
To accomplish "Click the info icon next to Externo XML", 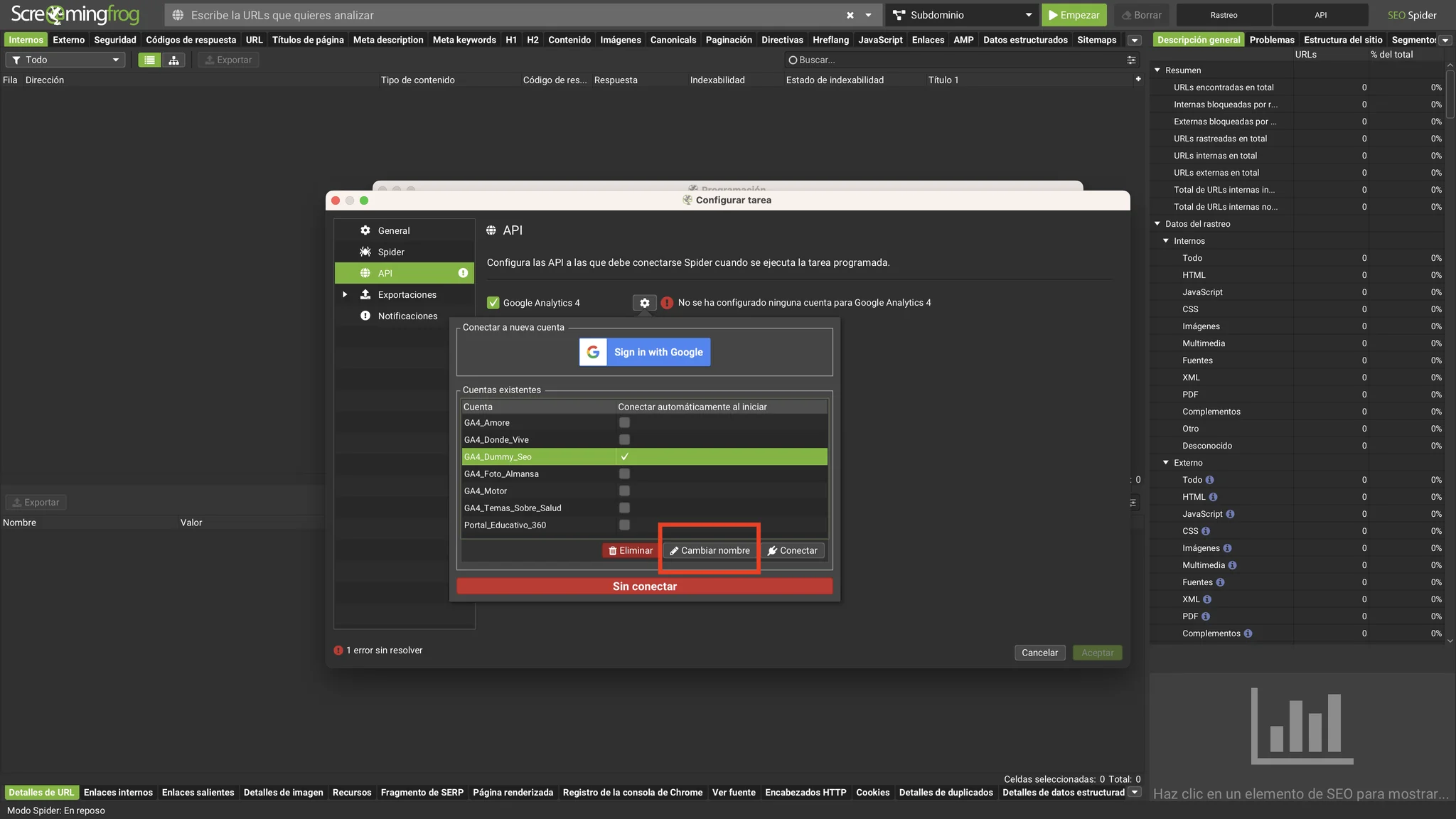I will tap(1207, 599).
